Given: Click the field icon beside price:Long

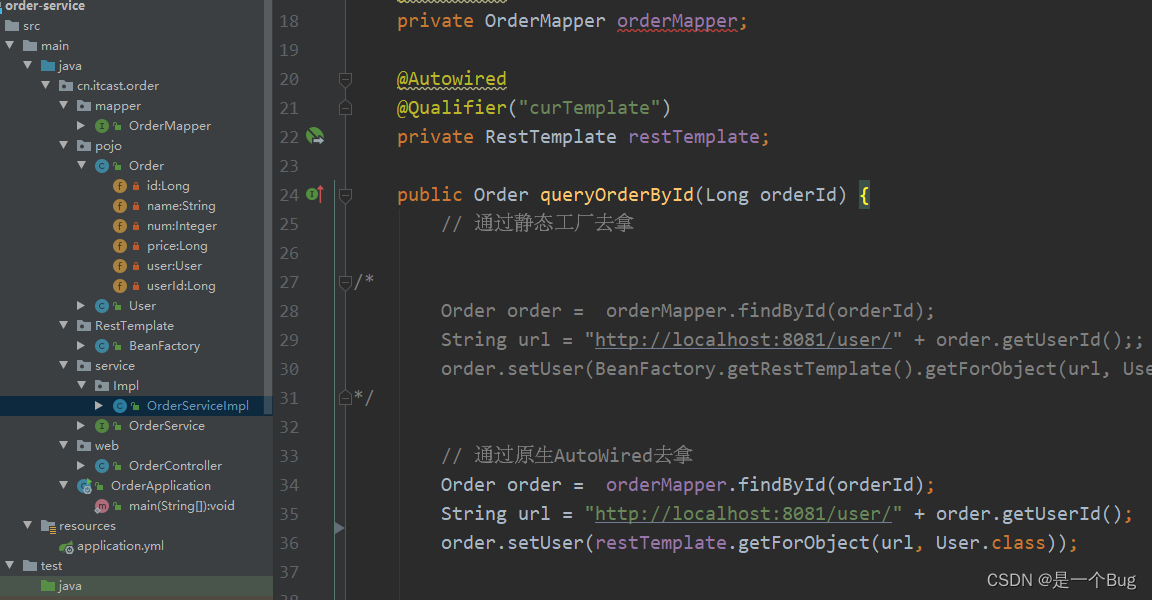Looking at the screenshot, I should pyautogui.click(x=120, y=245).
